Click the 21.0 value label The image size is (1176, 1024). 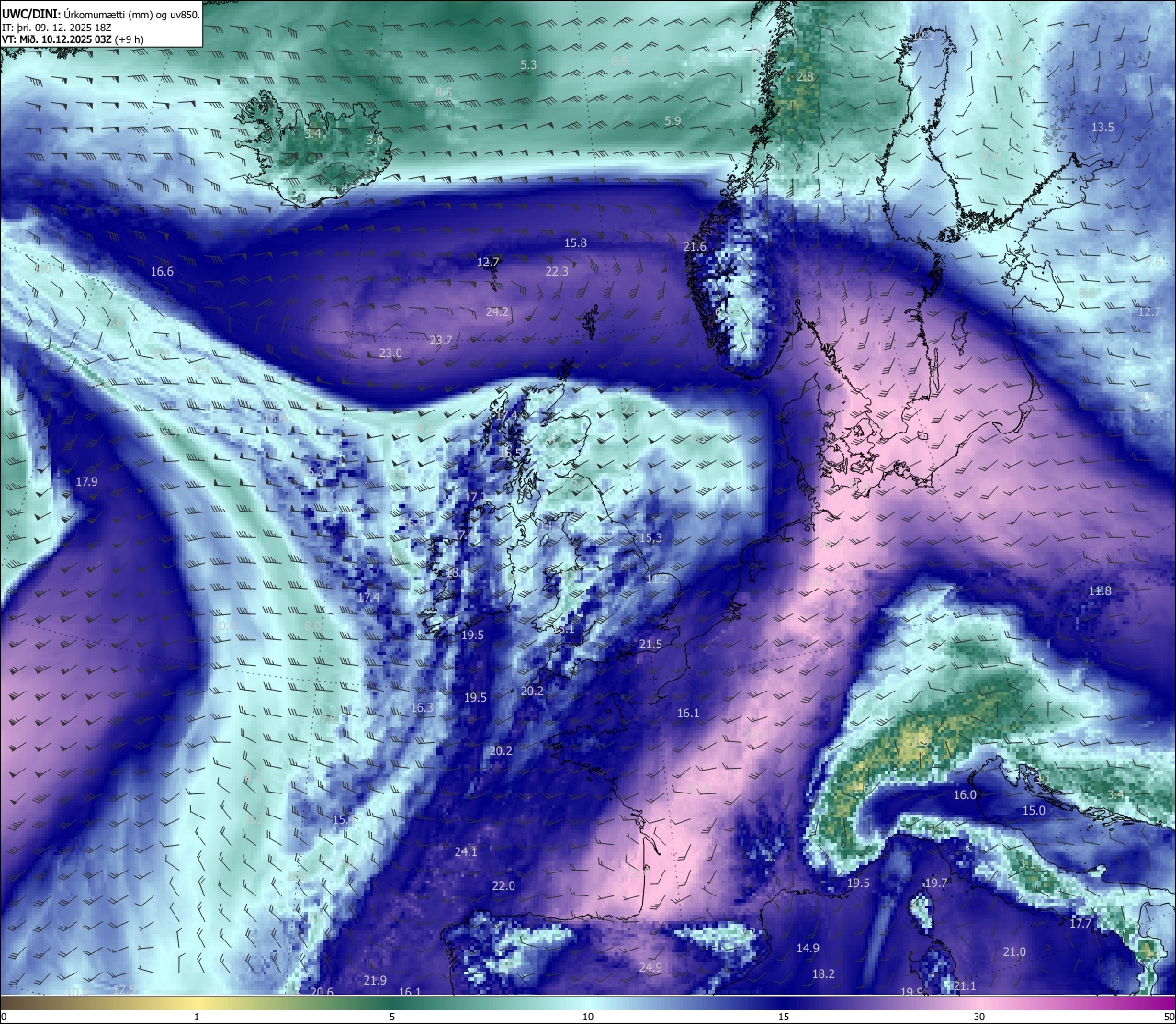coord(1014,951)
